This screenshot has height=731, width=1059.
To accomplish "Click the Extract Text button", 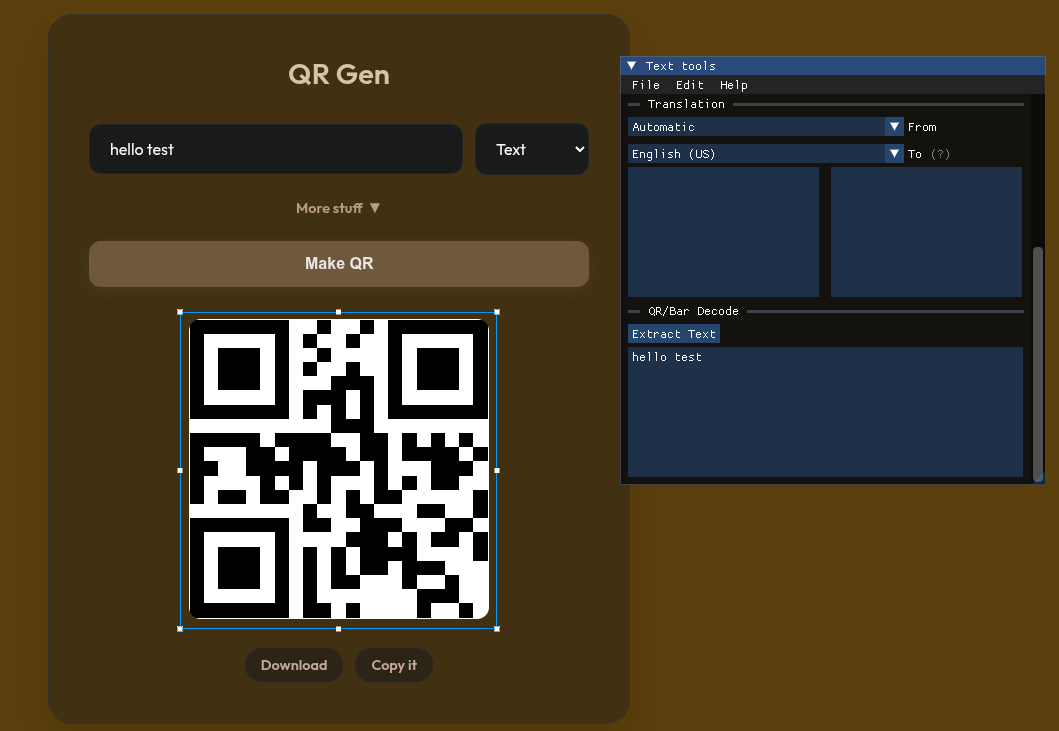I will (674, 334).
